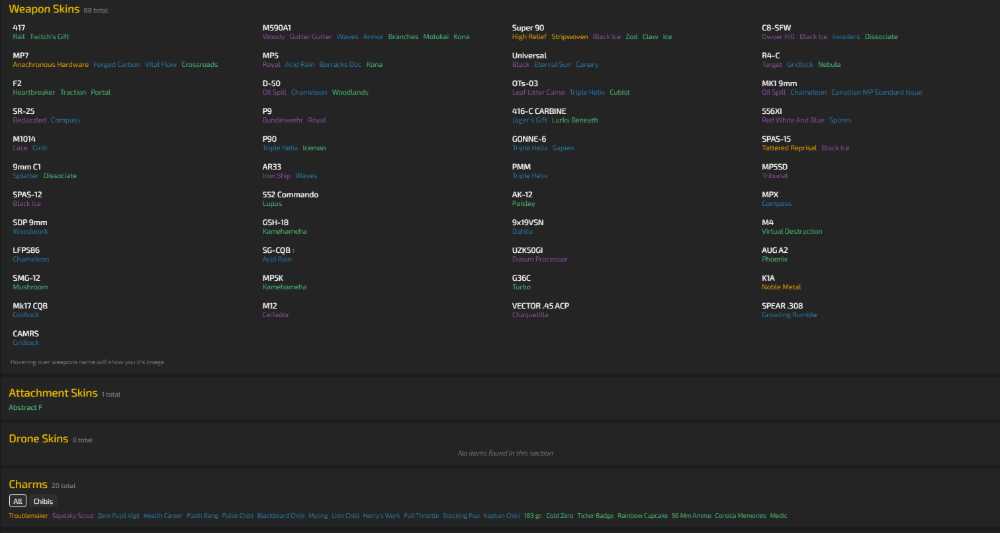Click the Universal weapon skins heading
Screen dimensions: 1000x533
529,55
